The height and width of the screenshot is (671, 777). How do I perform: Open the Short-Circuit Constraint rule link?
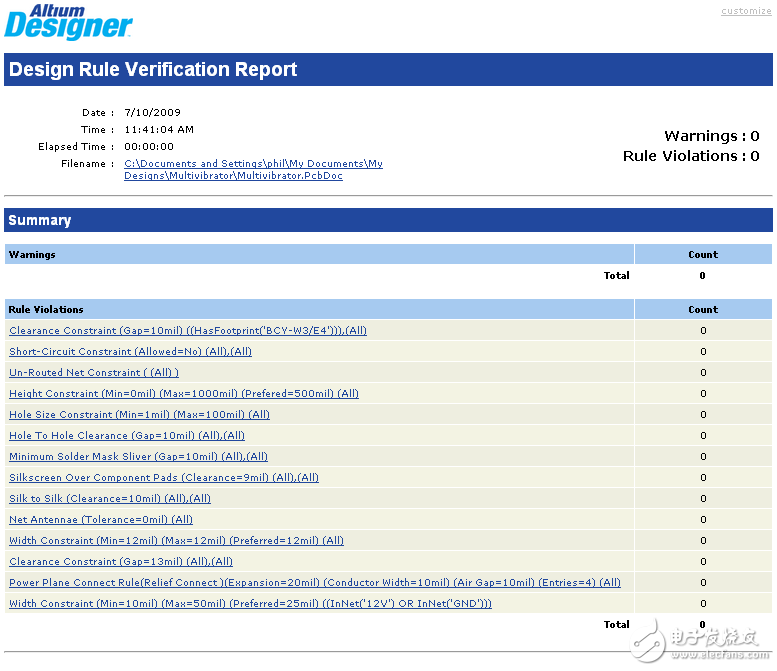pyautogui.click(x=130, y=351)
